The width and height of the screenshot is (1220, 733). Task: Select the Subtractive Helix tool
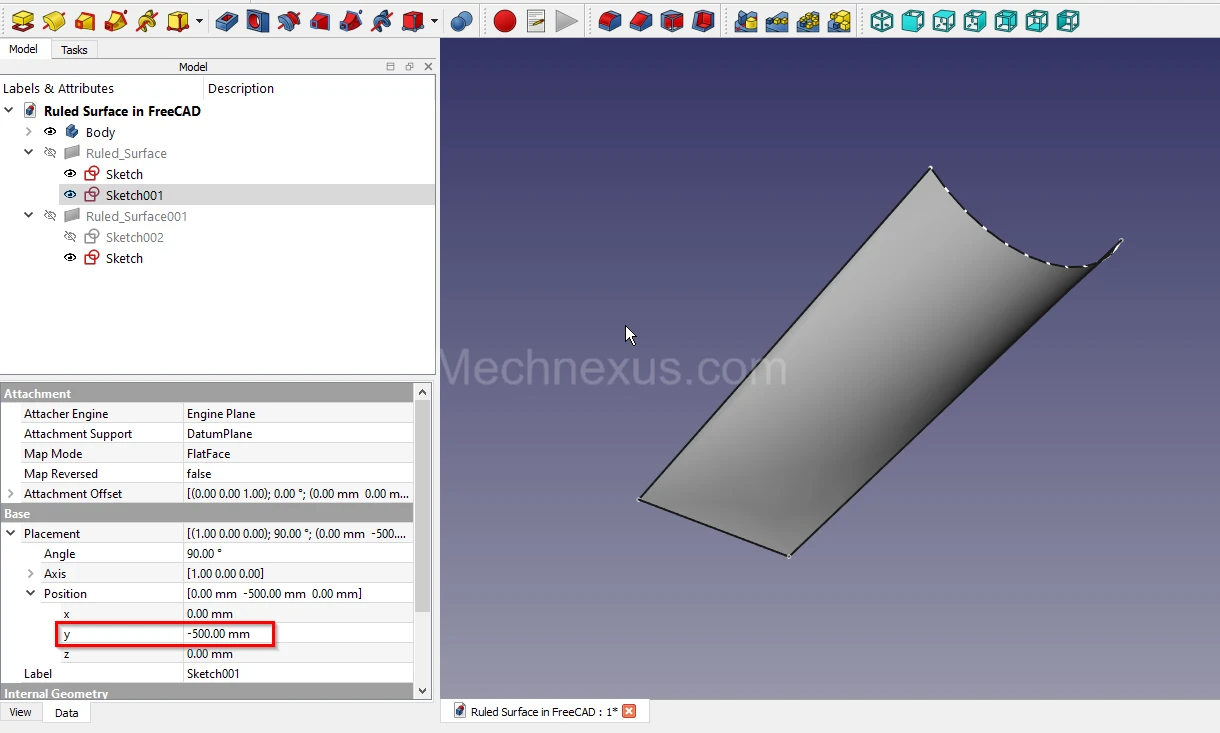tap(382, 20)
